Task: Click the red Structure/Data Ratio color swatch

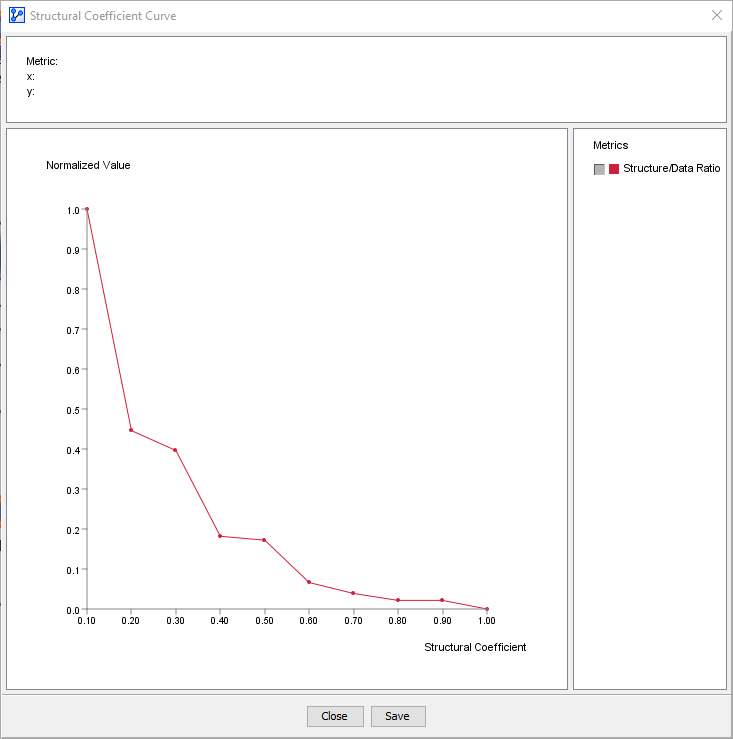Action: coord(614,169)
